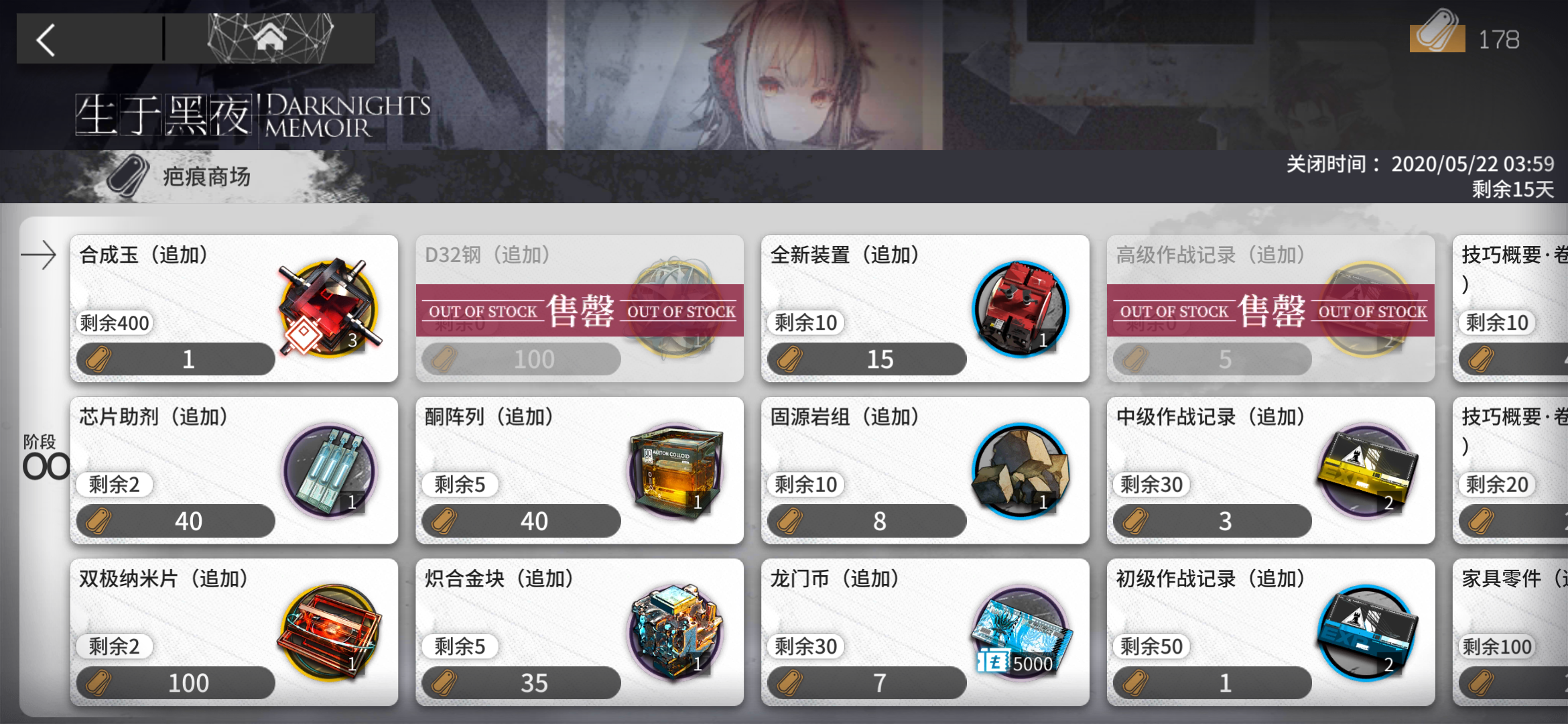The width and height of the screenshot is (1568, 724).
Task: Open the sold-out 高级作战记录 card
Action: (x=1270, y=308)
